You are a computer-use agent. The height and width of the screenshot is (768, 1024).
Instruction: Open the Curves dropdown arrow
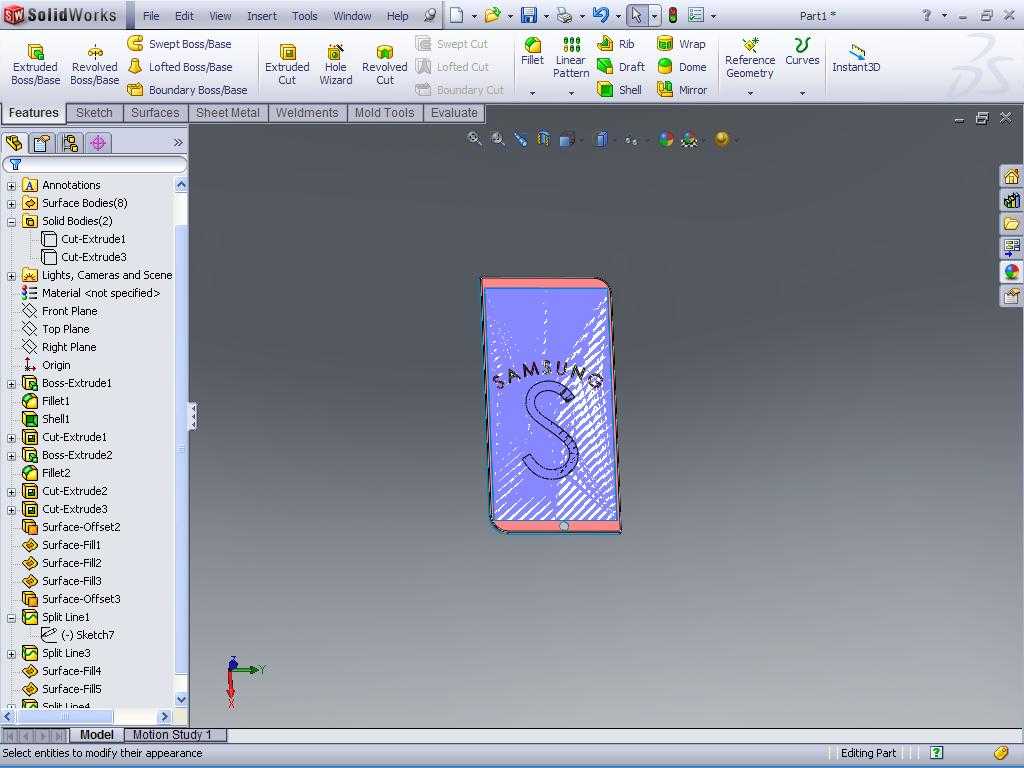tap(802, 93)
